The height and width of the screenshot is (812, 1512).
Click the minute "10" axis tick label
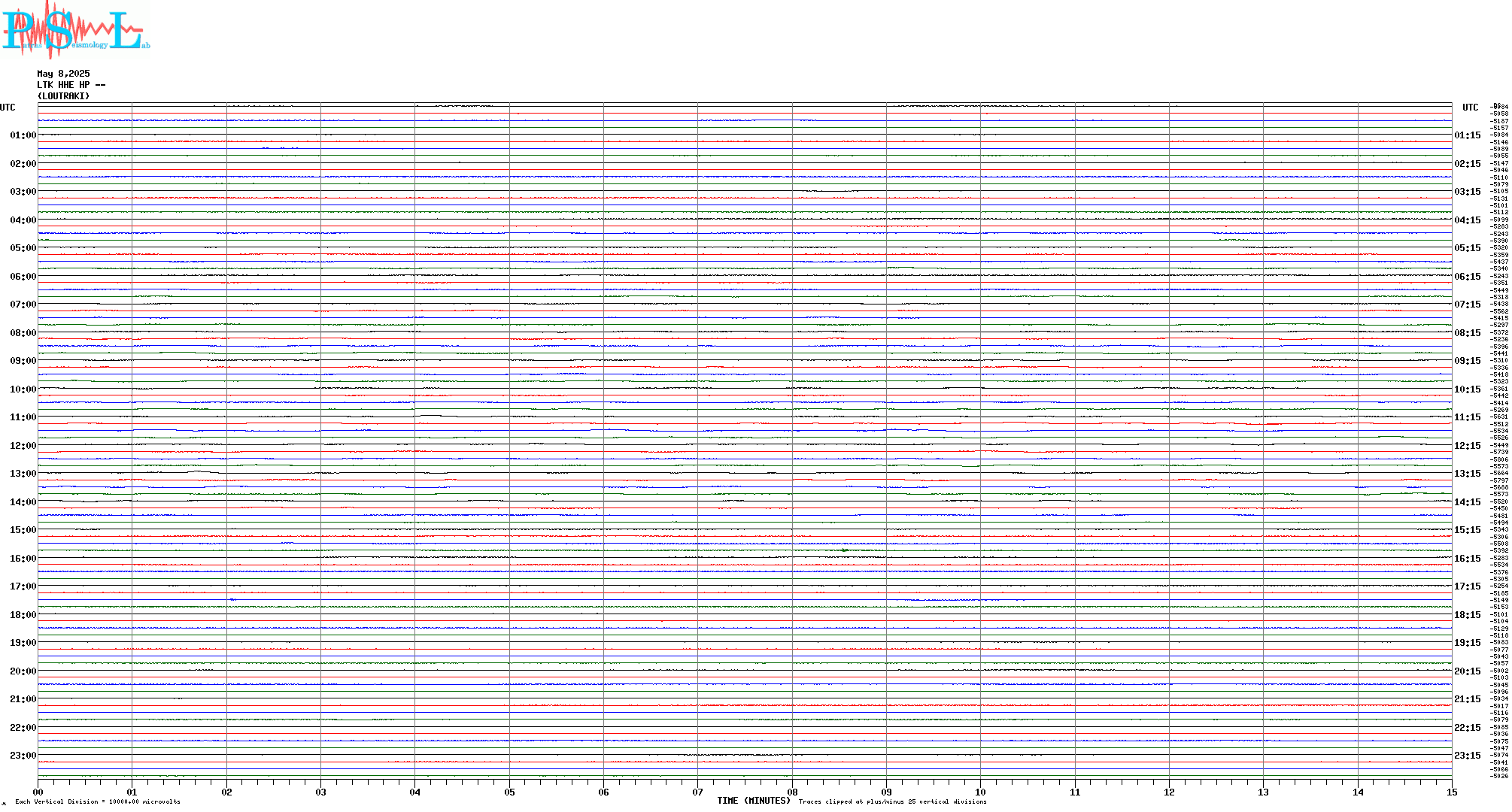click(x=980, y=792)
